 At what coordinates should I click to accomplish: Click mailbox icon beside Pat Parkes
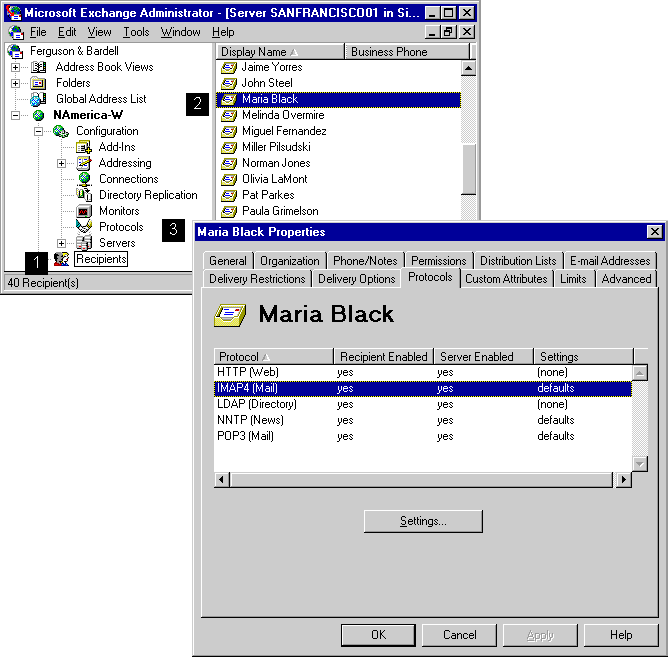(229, 195)
